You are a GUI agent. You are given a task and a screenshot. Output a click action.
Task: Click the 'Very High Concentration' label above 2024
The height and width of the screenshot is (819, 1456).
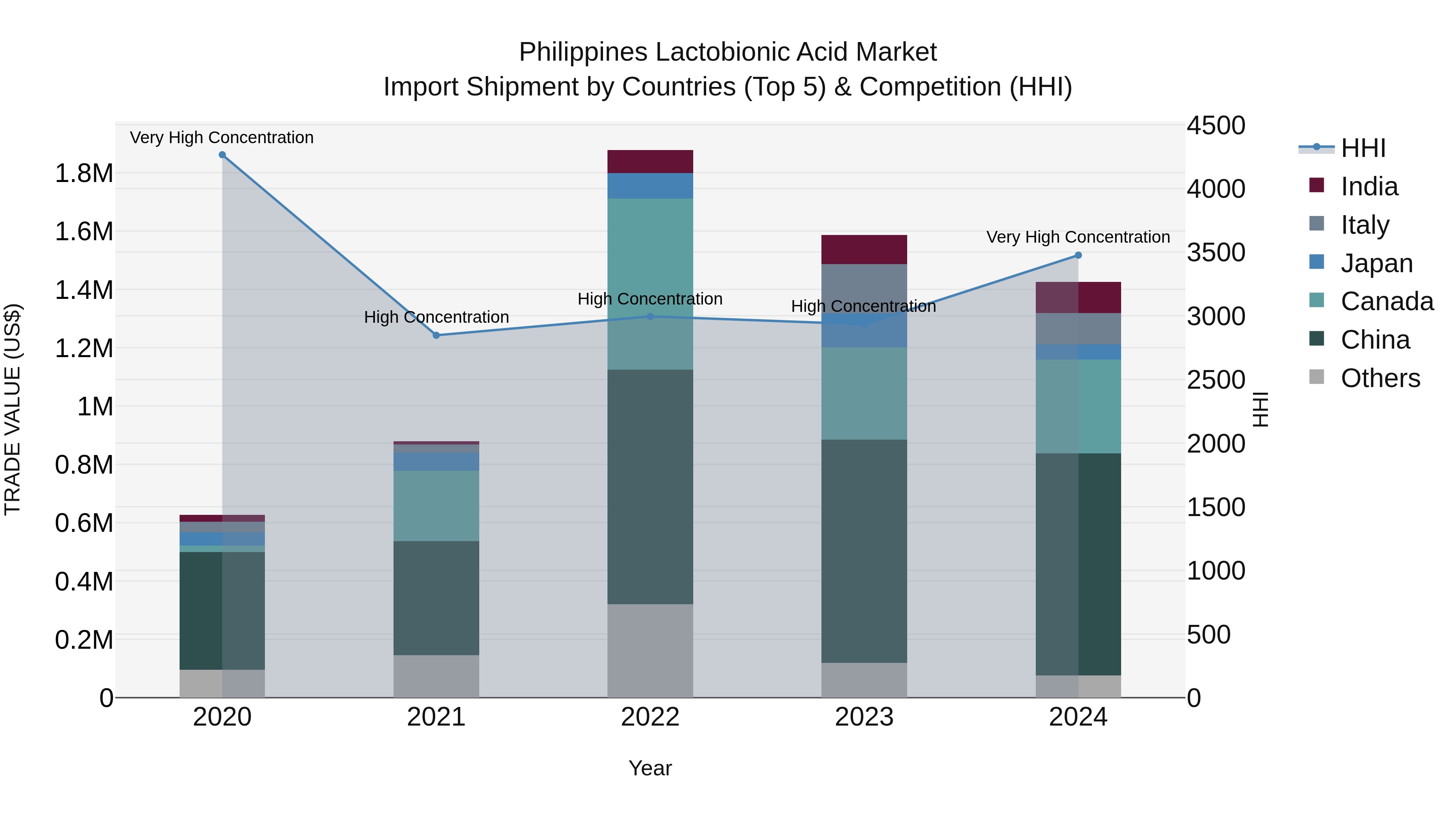click(x=1078, y=237)
